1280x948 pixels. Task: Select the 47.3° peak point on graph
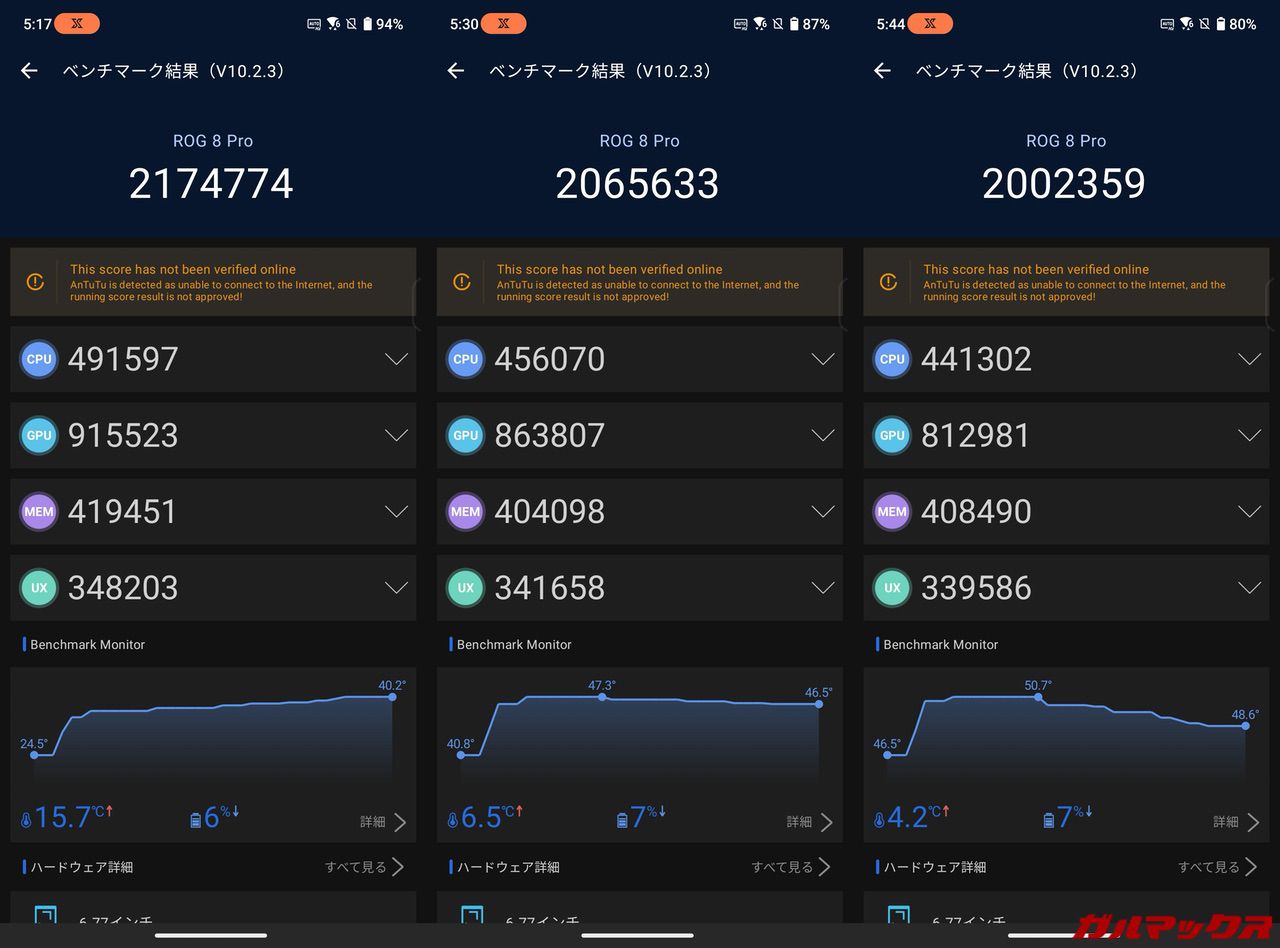pos(602,697)
